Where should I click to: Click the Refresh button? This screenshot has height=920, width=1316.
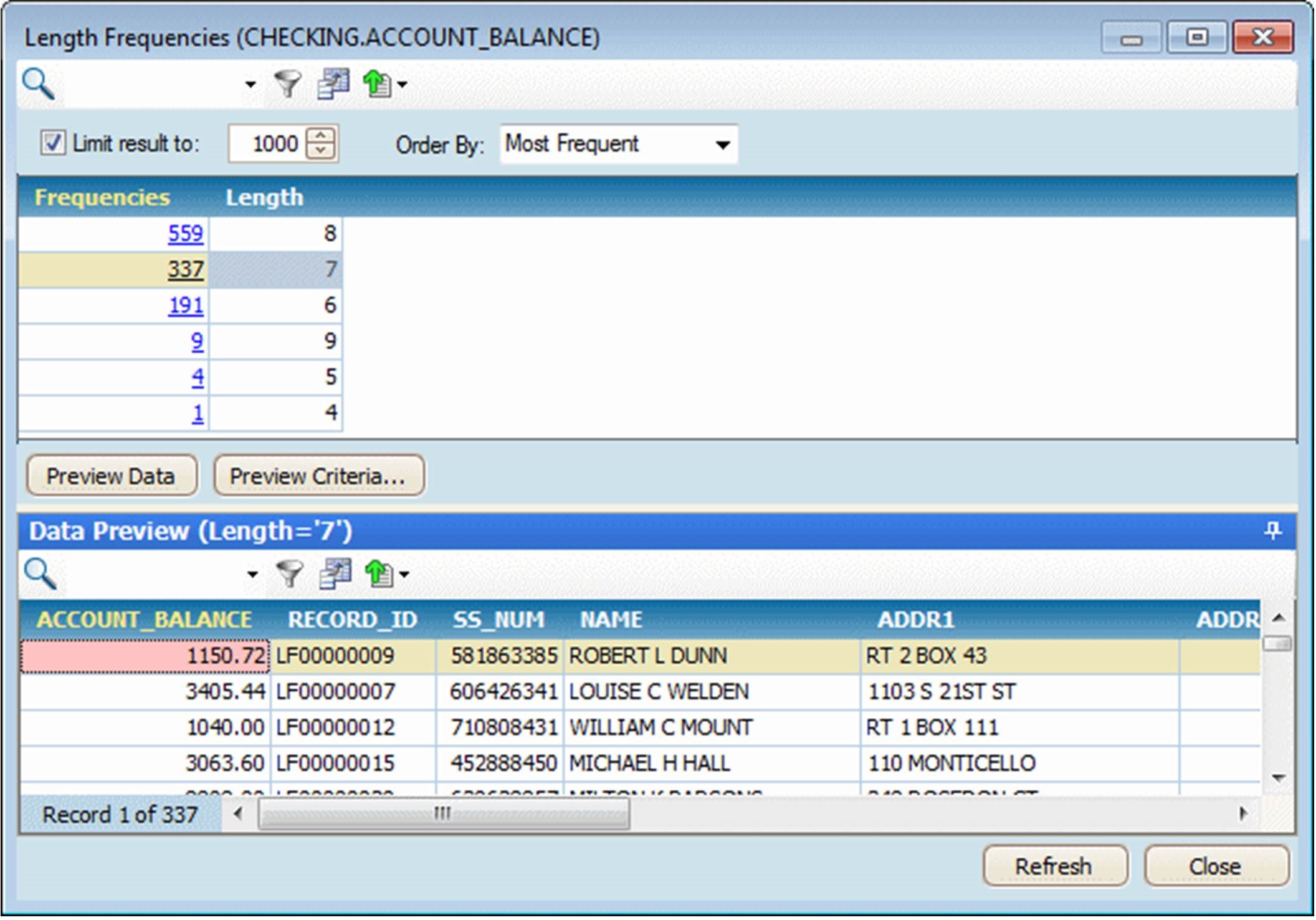pos(1055,866)
